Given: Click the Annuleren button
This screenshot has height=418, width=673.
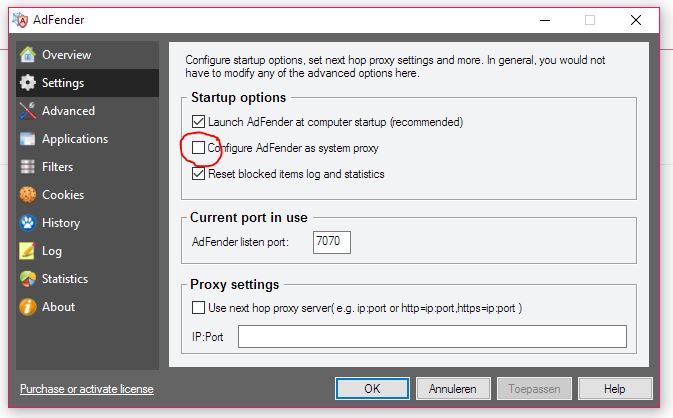Looking at the screenshot, I should (x=453, y=388).
